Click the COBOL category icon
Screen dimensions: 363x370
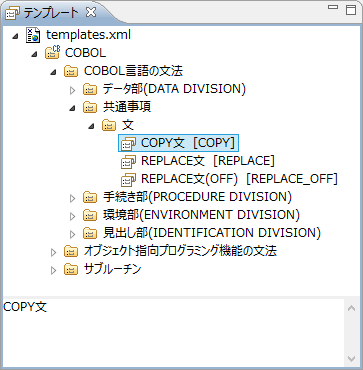(x=52, y=53)
